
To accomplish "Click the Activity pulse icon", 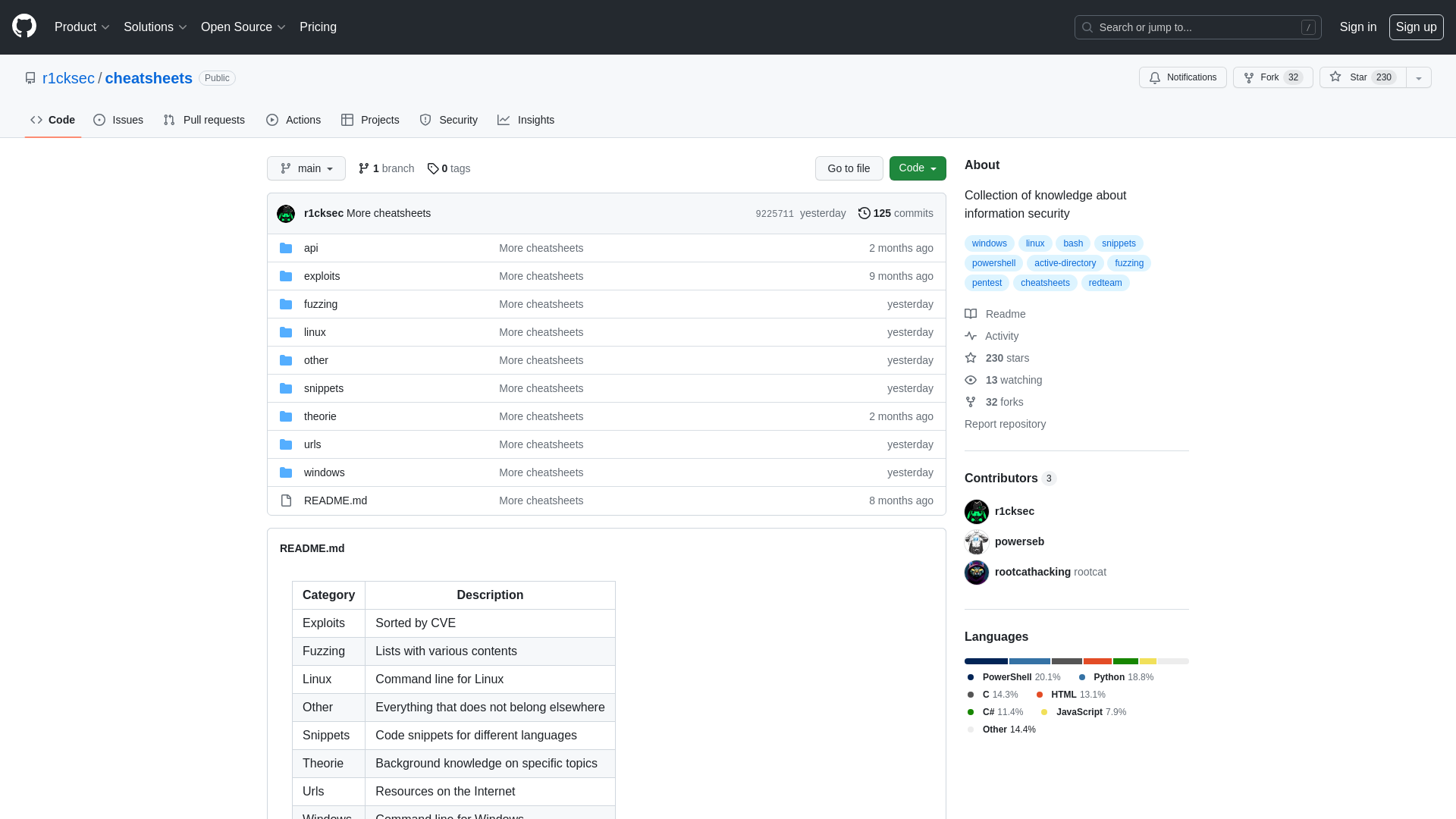I will [971, 336].
